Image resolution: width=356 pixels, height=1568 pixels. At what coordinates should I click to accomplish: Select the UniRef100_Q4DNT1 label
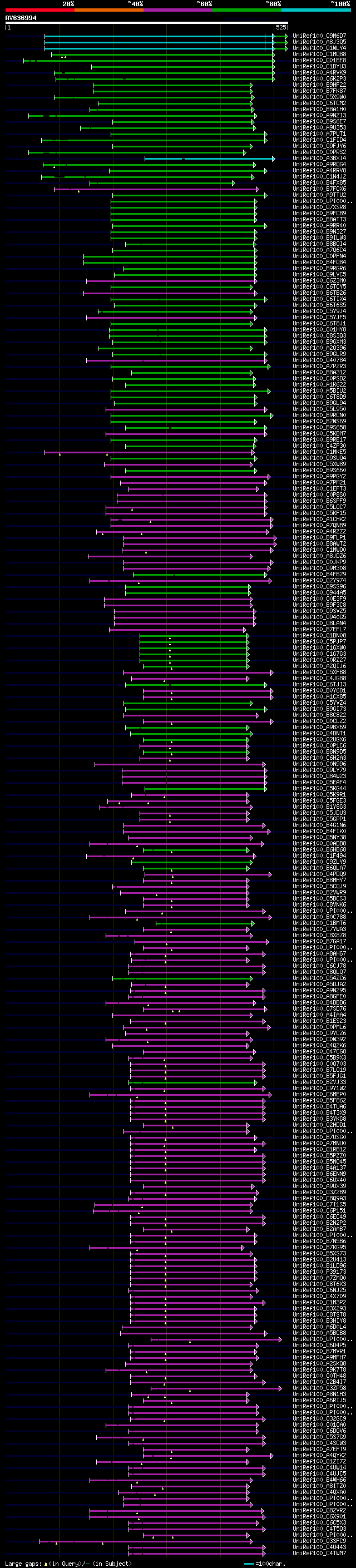[x=319, y=733]
